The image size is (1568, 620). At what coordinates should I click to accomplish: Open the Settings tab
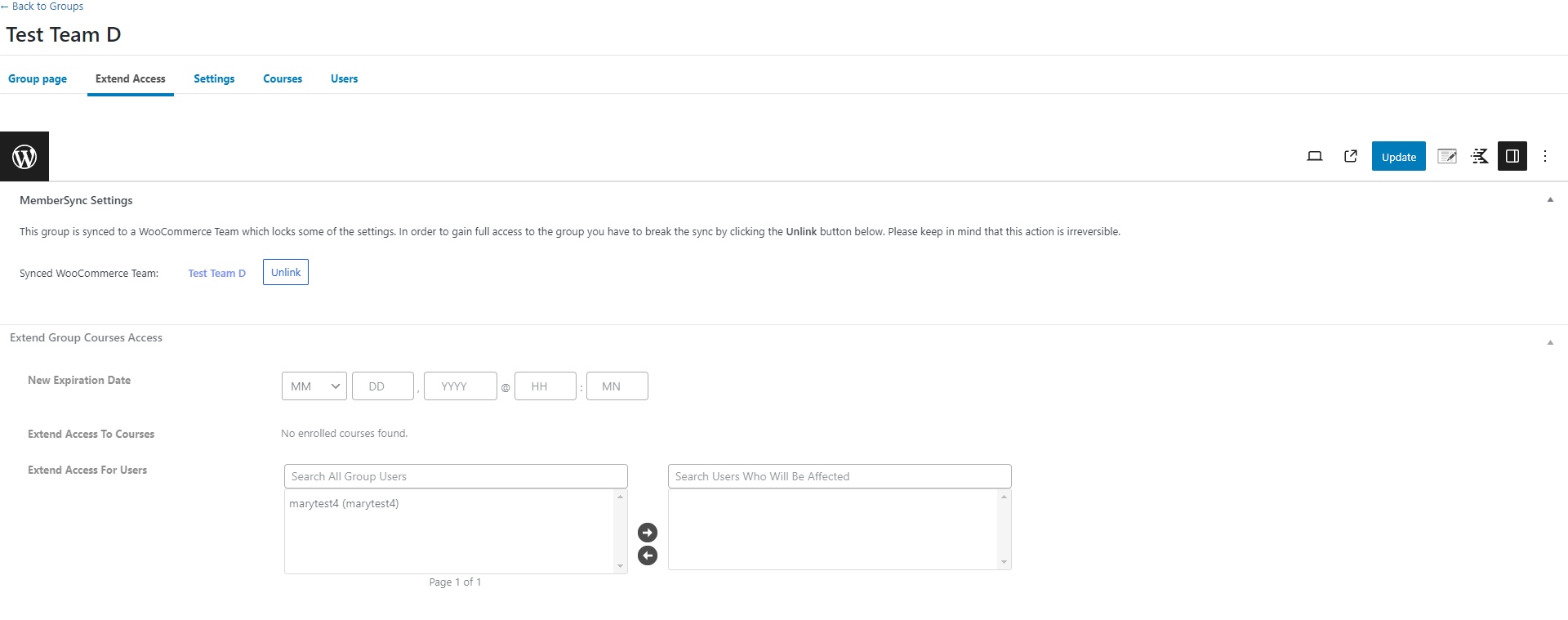[x=214, y=78]
